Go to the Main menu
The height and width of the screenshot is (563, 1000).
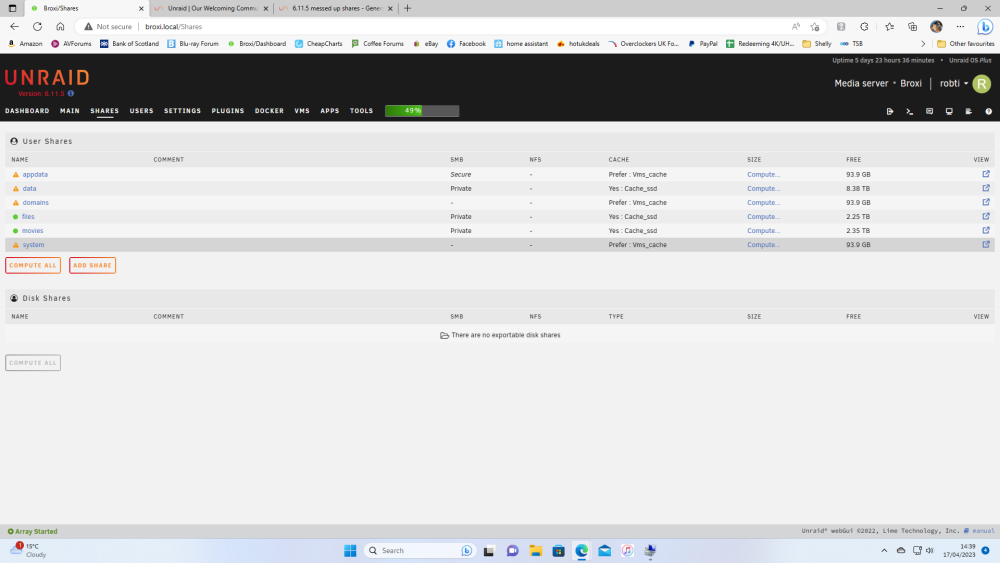70,111
